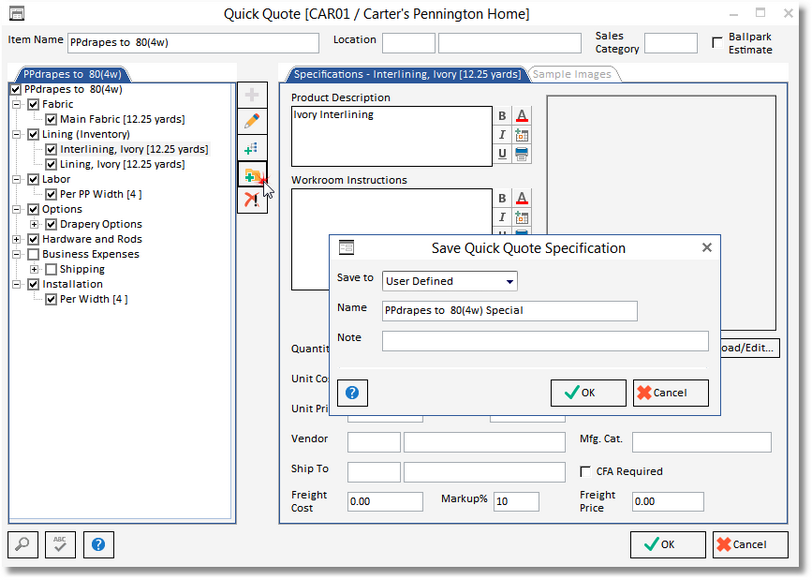
Task: Click the Load/Edit... button
Action: point(750,348)
